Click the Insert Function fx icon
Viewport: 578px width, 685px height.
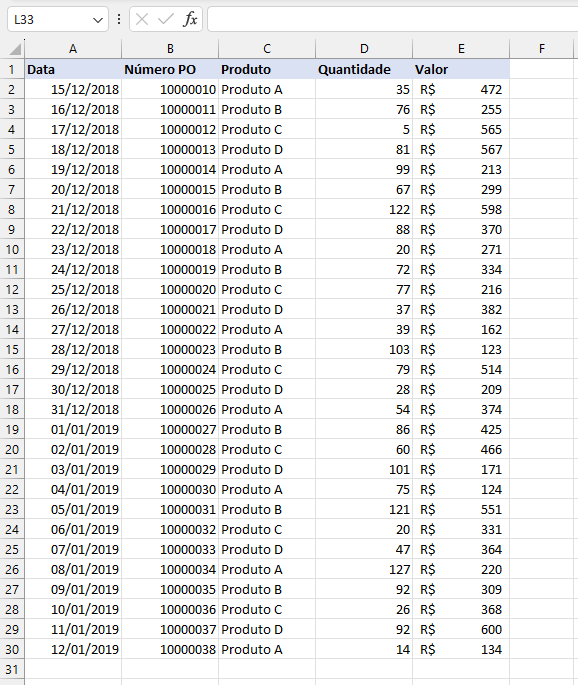coord(190,19)
